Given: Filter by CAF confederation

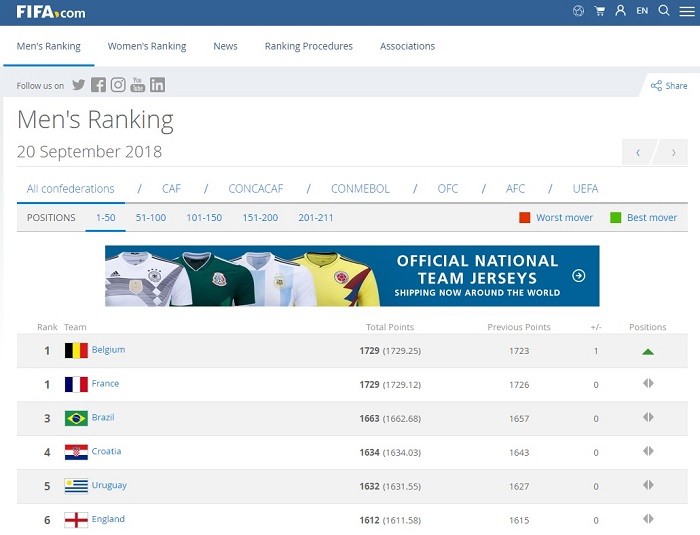Looking at the screenshot, I should point(171,189).
